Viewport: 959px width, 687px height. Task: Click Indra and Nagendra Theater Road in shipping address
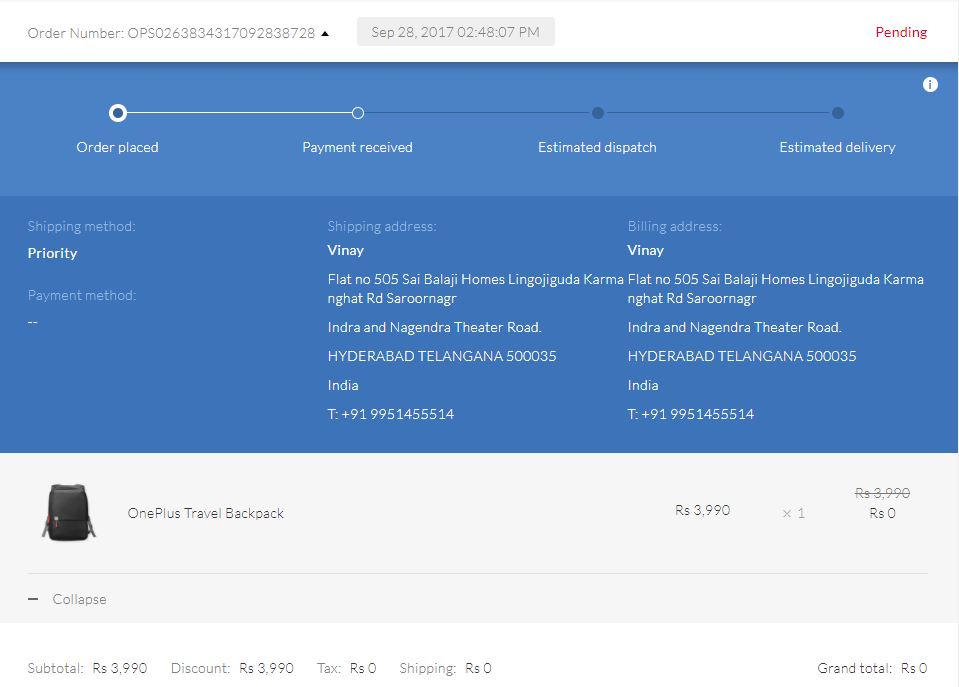[434, 327]
